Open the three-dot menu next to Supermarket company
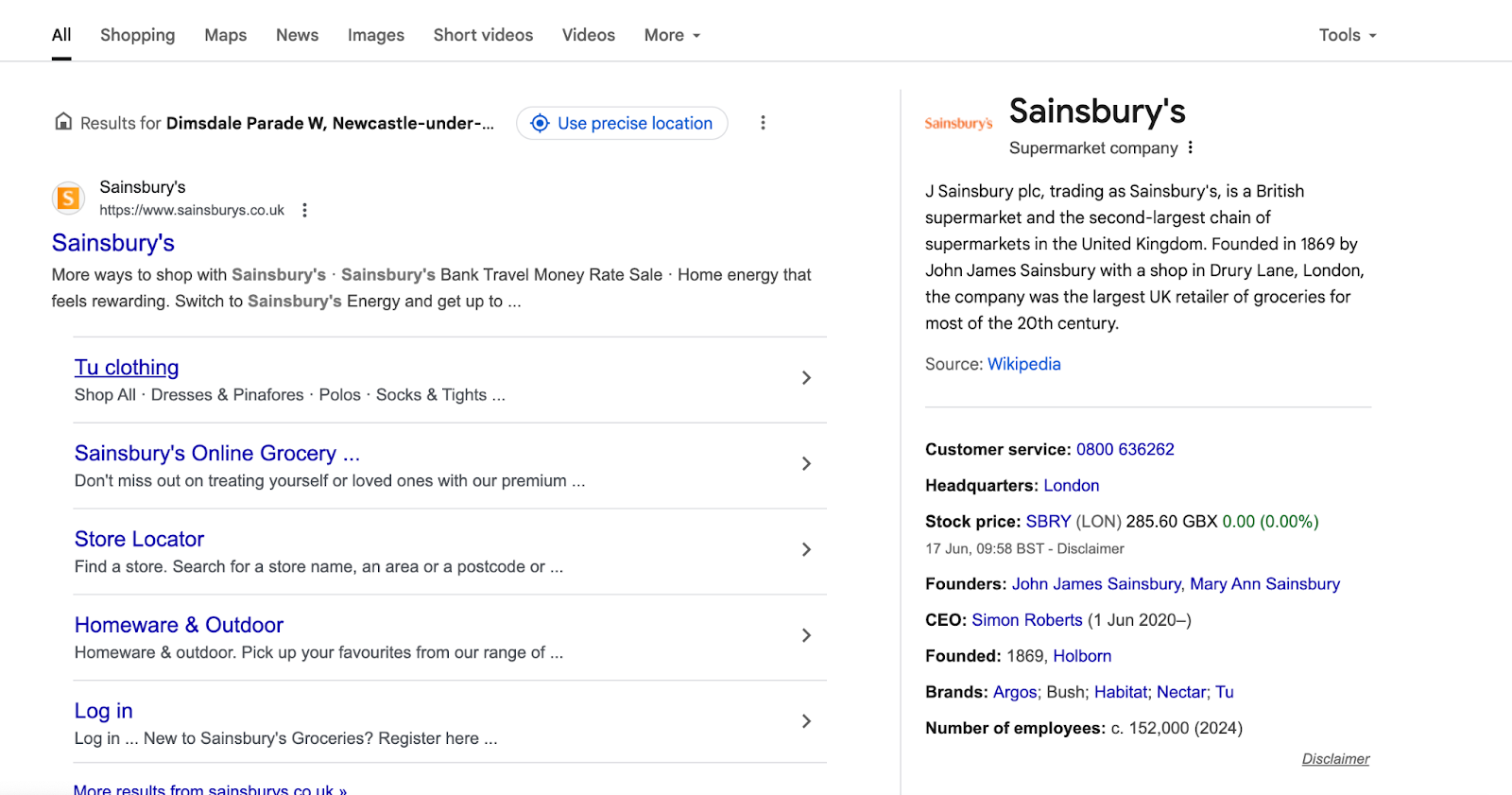Viewport: 1512px width, 795px height. pos(1191,147)
